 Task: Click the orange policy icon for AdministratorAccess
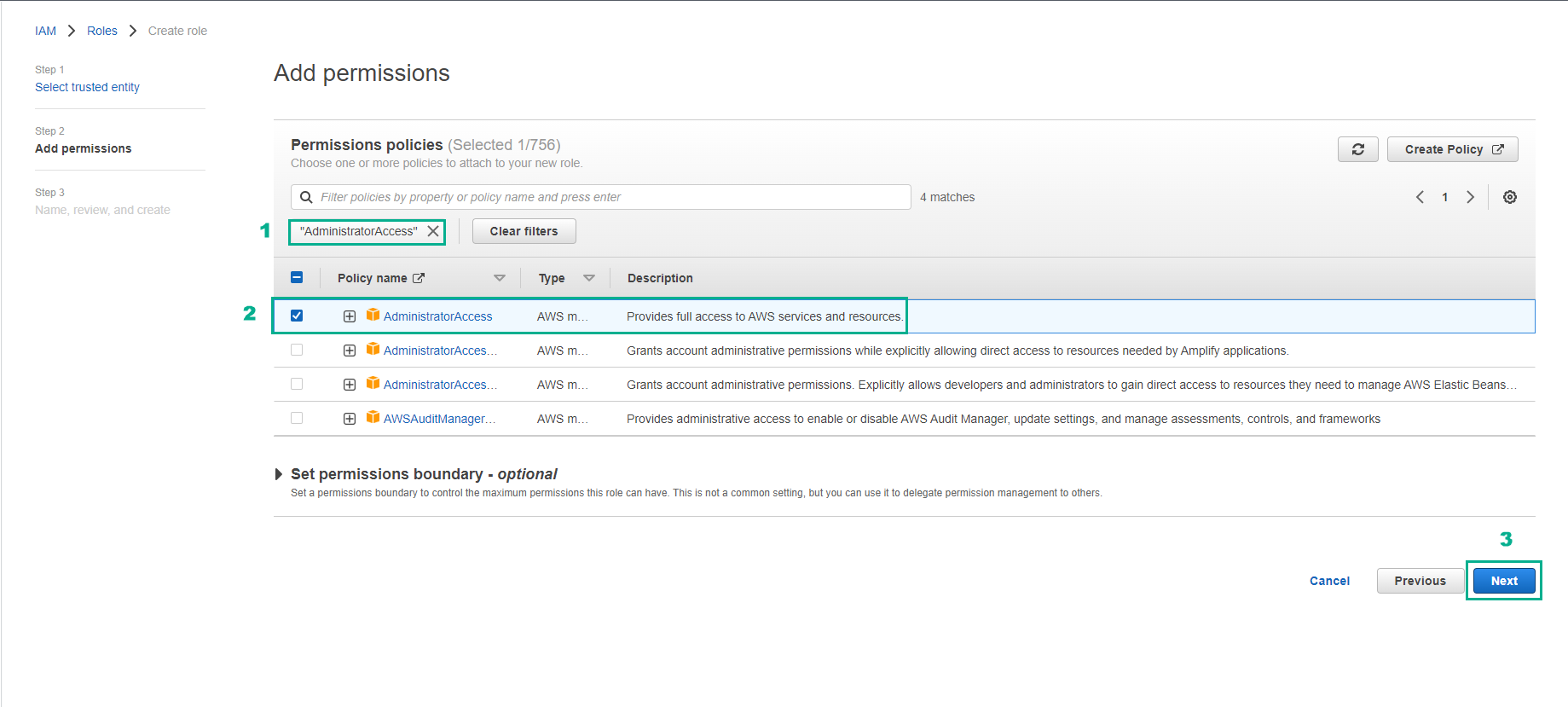point(373,316)
